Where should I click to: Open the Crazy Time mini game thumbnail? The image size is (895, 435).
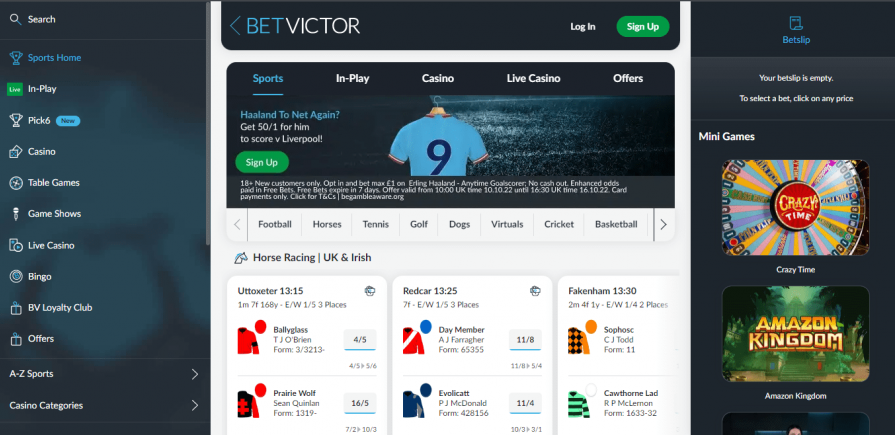(796, 207)
